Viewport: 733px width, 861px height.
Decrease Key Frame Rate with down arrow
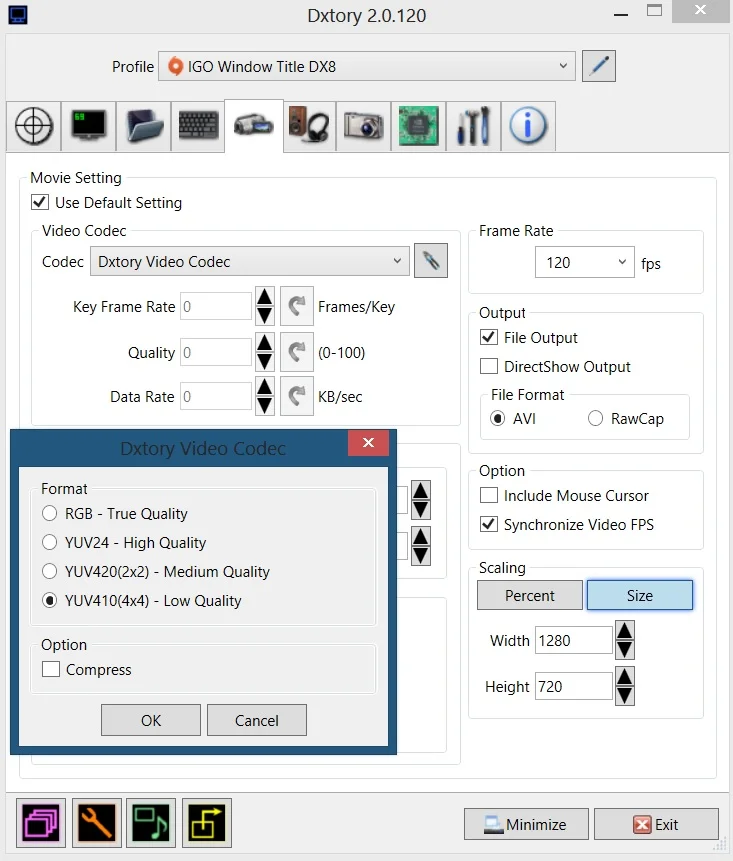click(x=265, y=316)
